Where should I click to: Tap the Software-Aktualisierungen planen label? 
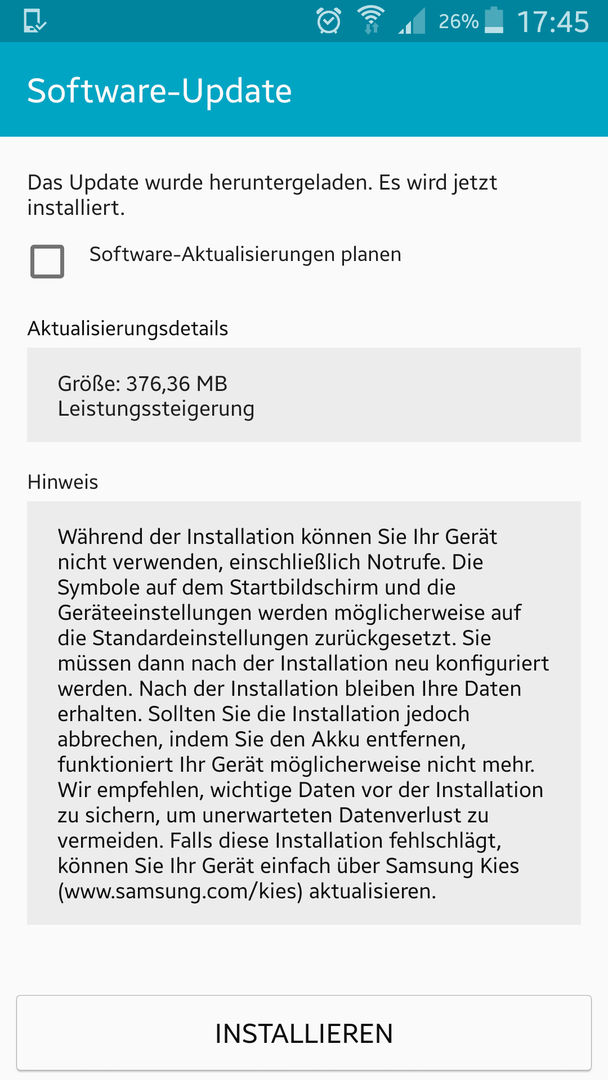[245, 254]
